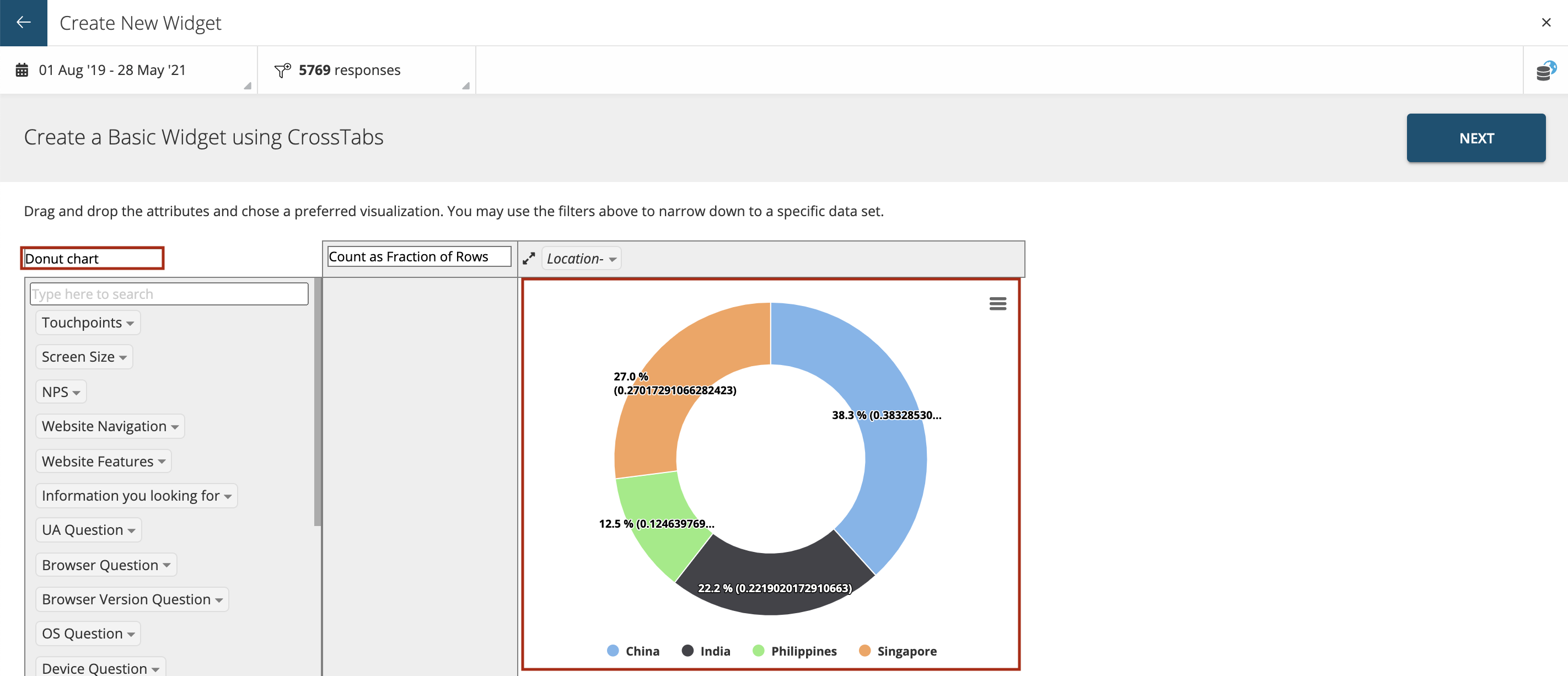Click the 27.0 % data label

point(674,384)
